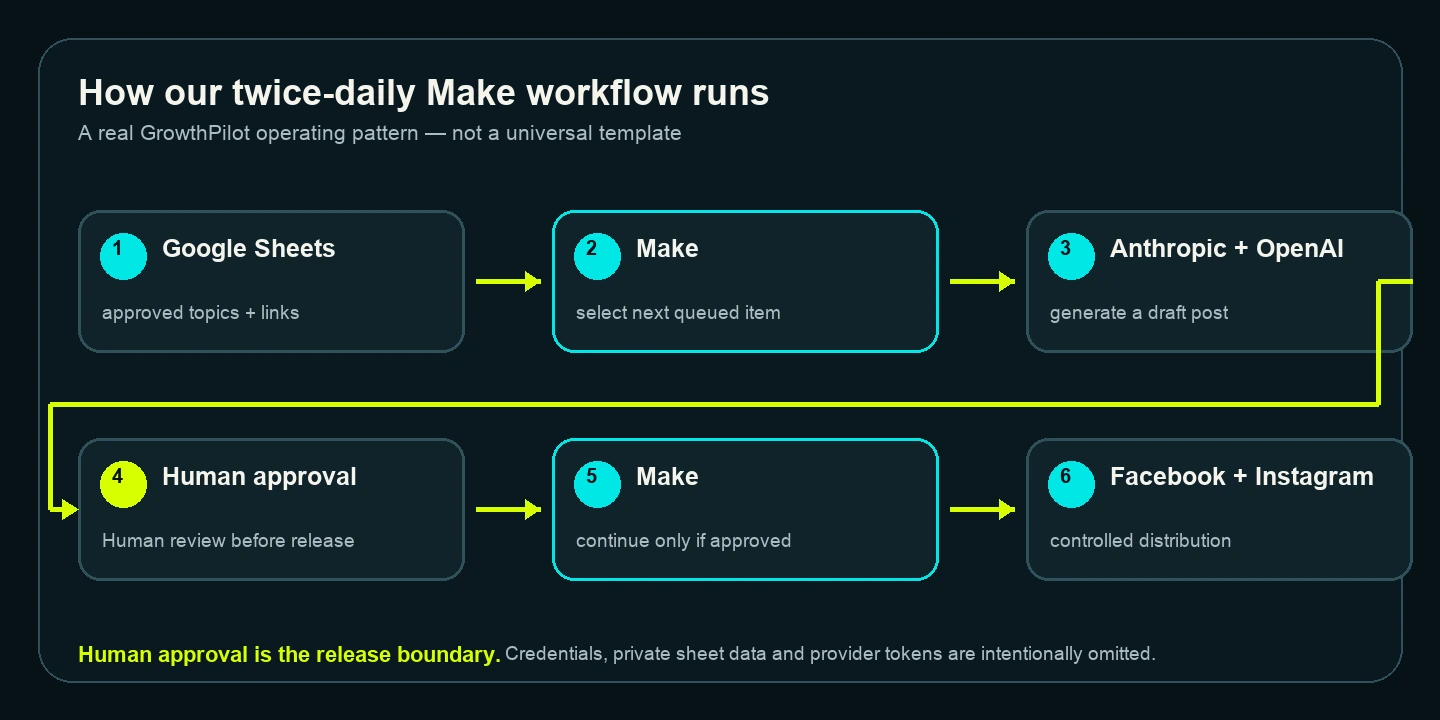Screen dimensions: 1440x720
Task: Click the subtitle mentioning a real GrowthPilot operating pattern
Action: (x=380, y=133)
